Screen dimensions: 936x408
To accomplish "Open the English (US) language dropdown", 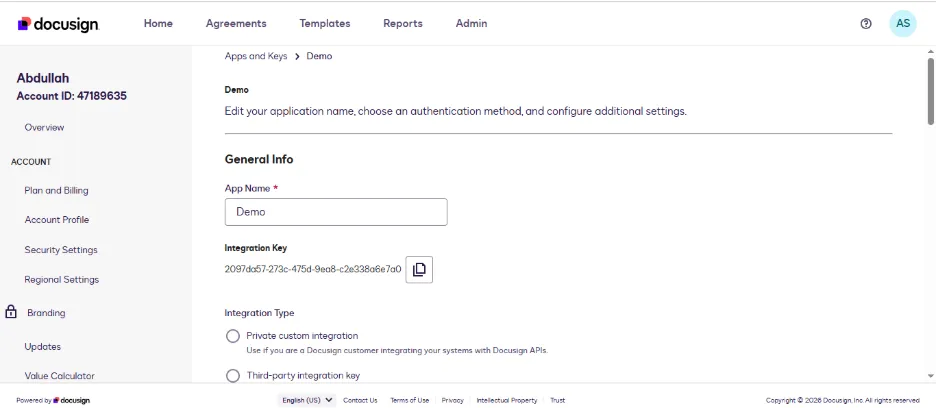I will pos(307,400).
